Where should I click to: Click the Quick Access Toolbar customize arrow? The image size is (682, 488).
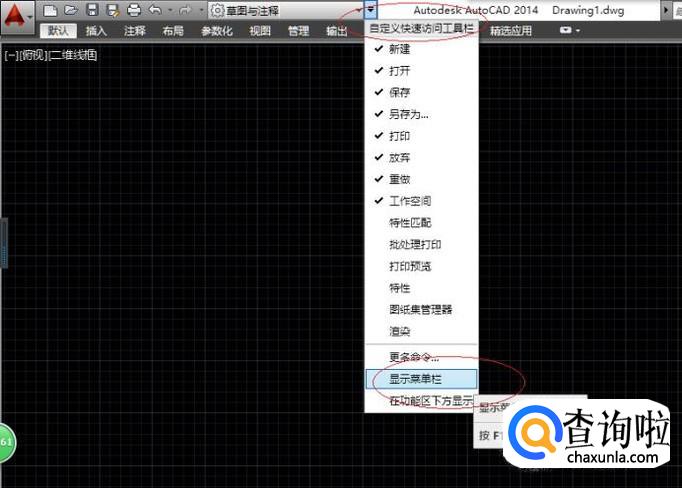coord(370,10)
